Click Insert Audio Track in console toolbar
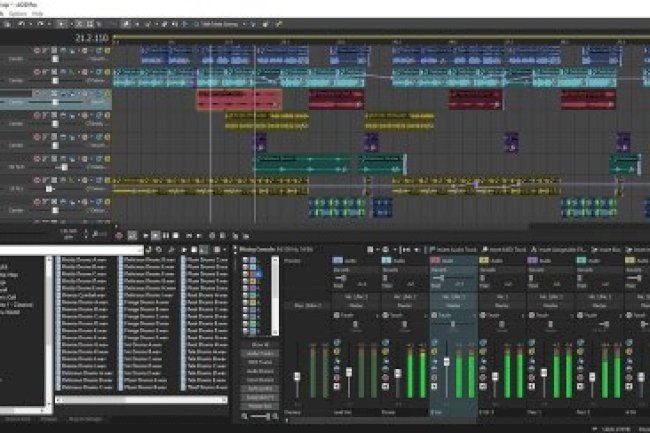650x433 pixels. 453,249
